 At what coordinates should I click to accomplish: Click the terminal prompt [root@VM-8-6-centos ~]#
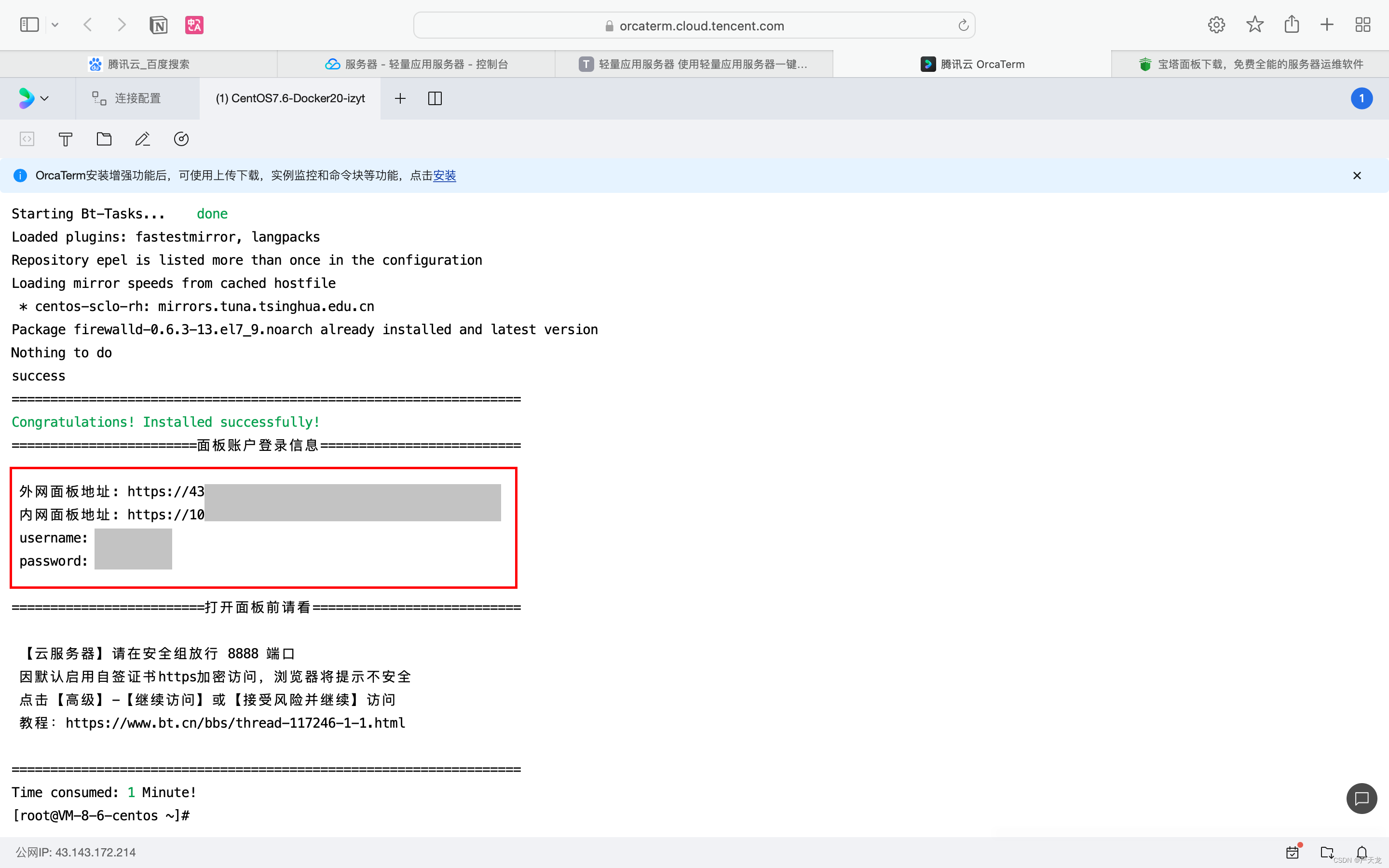pyautogui.click(x=101, y=815)
